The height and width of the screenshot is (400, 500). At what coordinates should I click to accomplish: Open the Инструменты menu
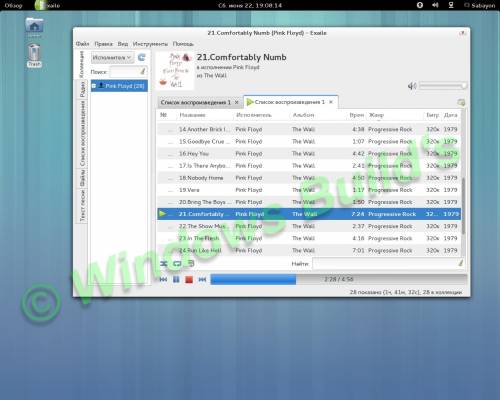click(x=150, y=44)
